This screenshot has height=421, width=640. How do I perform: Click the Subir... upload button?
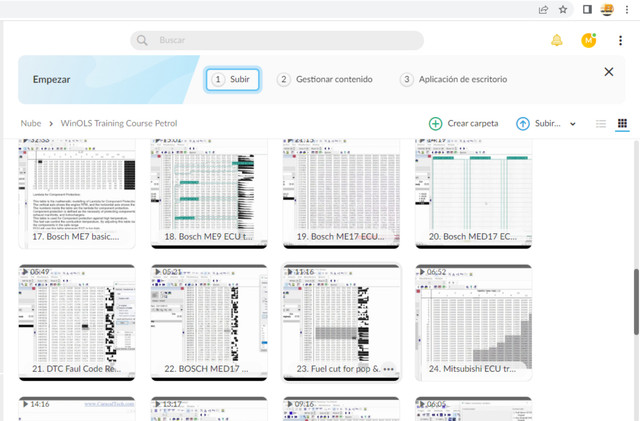point(538,123)
